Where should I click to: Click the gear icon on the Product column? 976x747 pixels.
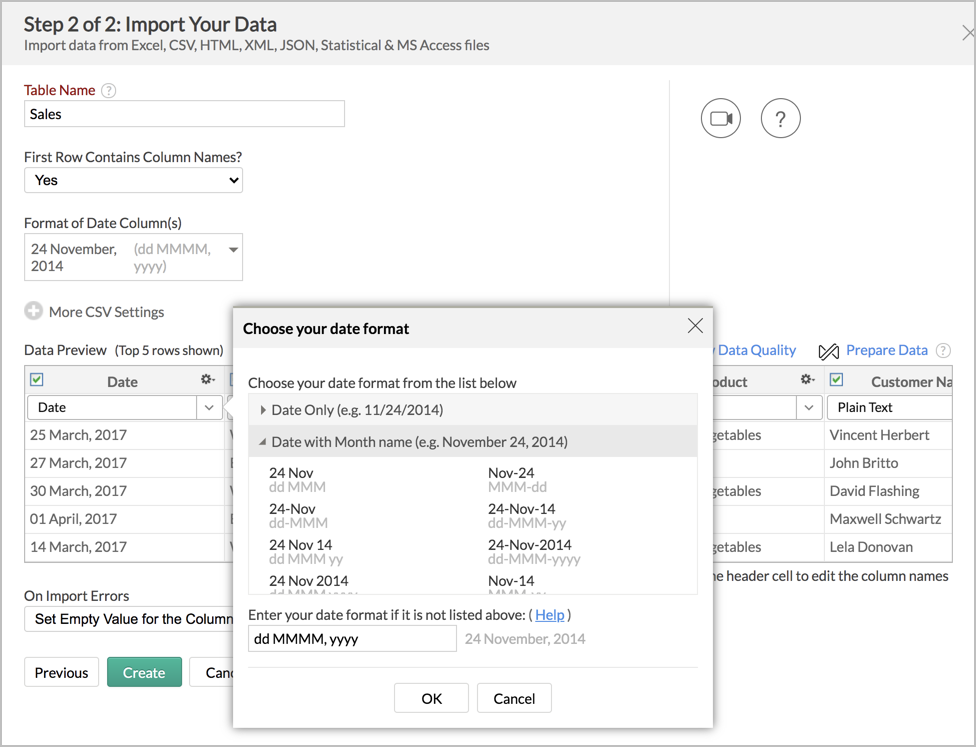tap(807, 381)
